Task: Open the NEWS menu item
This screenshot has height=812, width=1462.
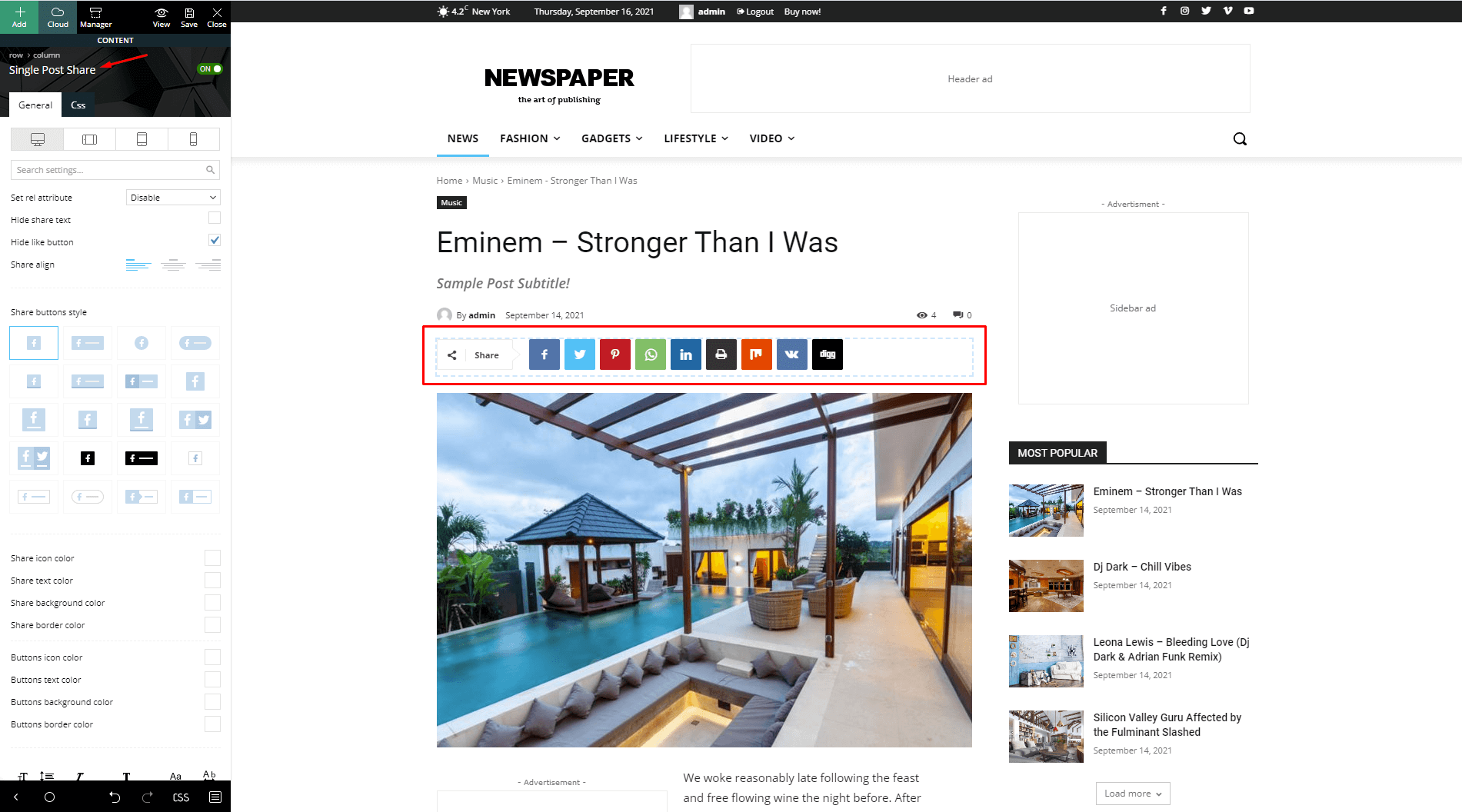Action: [463, 138]
